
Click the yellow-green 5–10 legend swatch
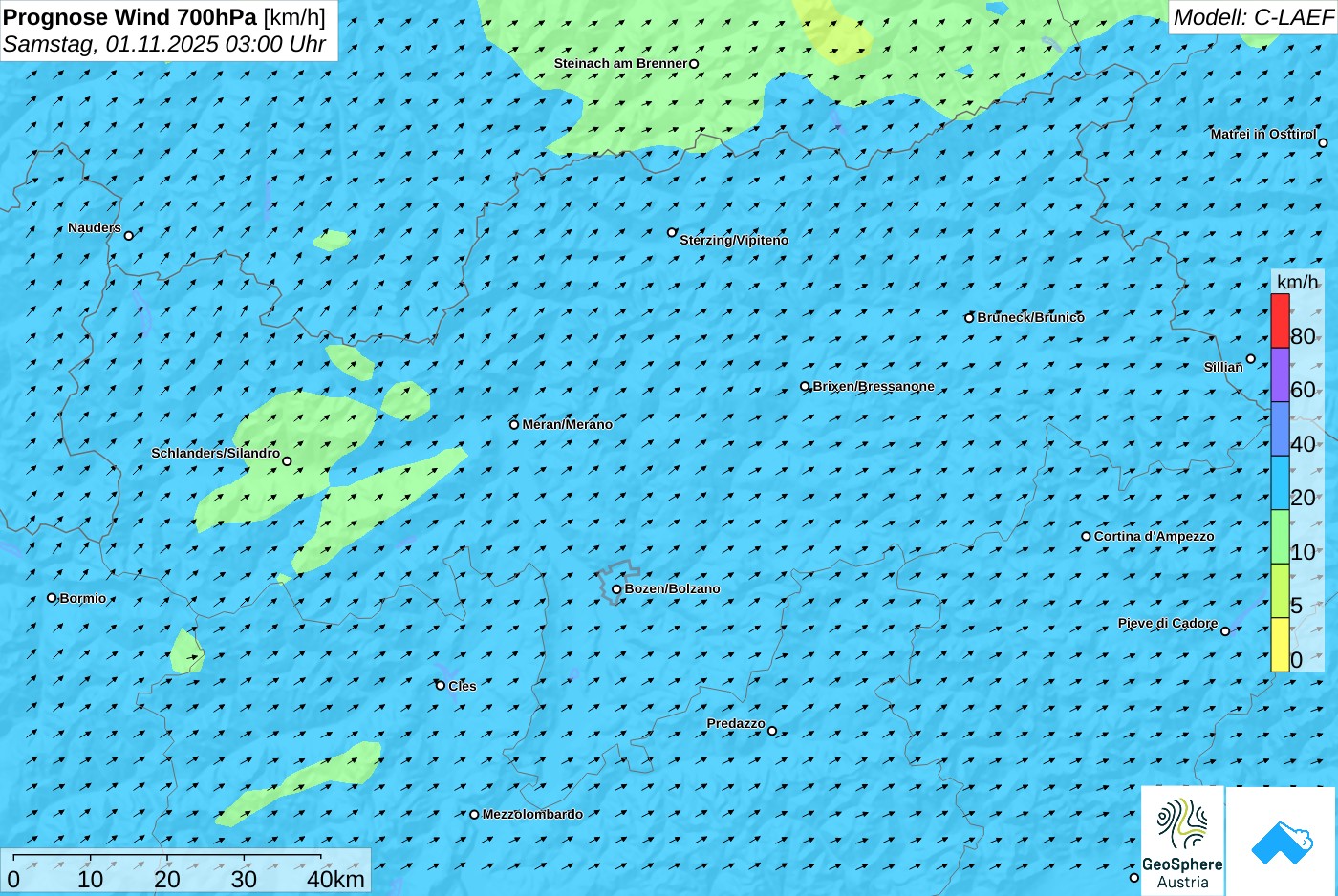(x=1280, y=590)
